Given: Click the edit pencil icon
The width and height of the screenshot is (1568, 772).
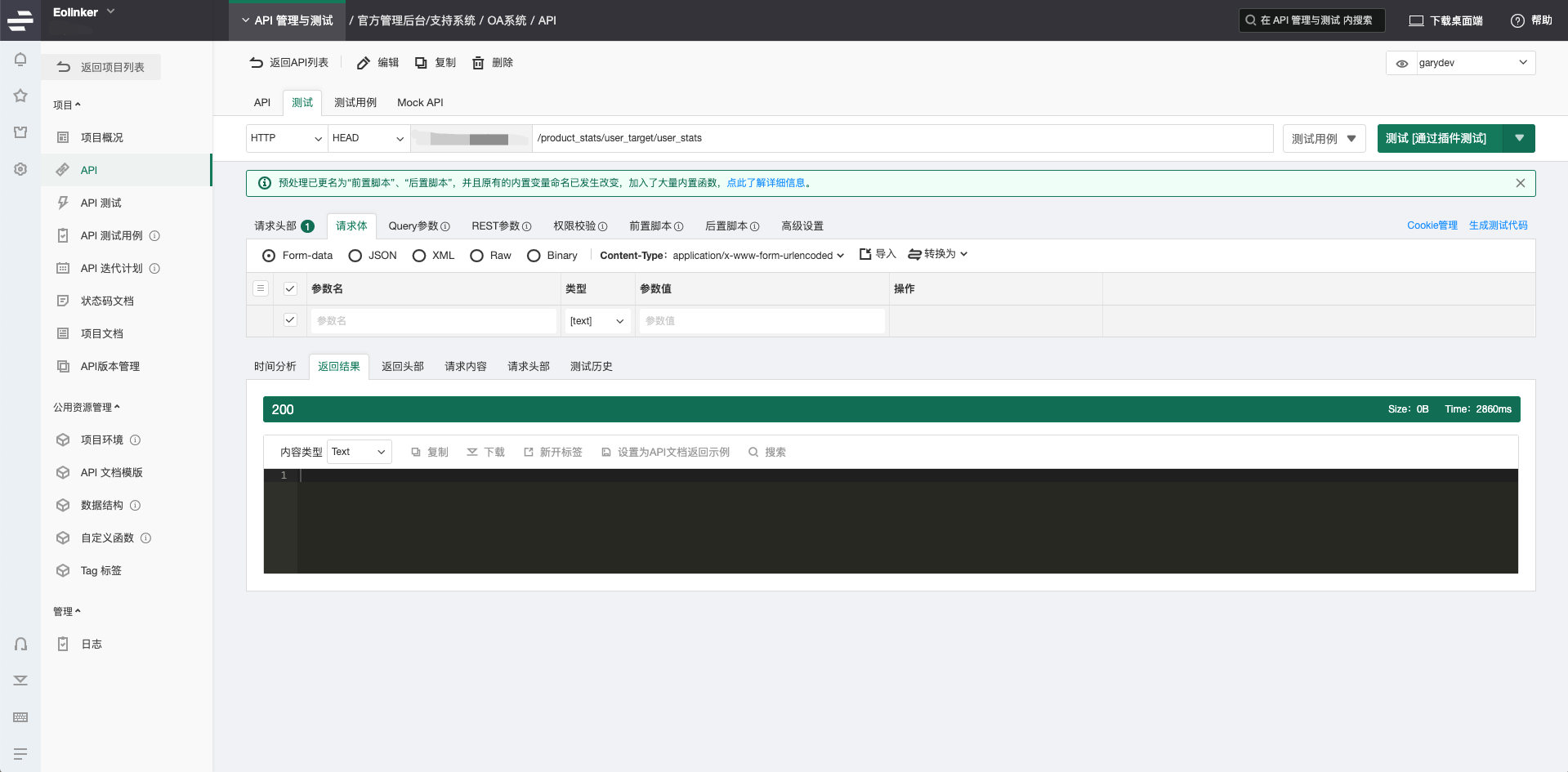Looking at the screenshot, I should (x=364, y=63).
